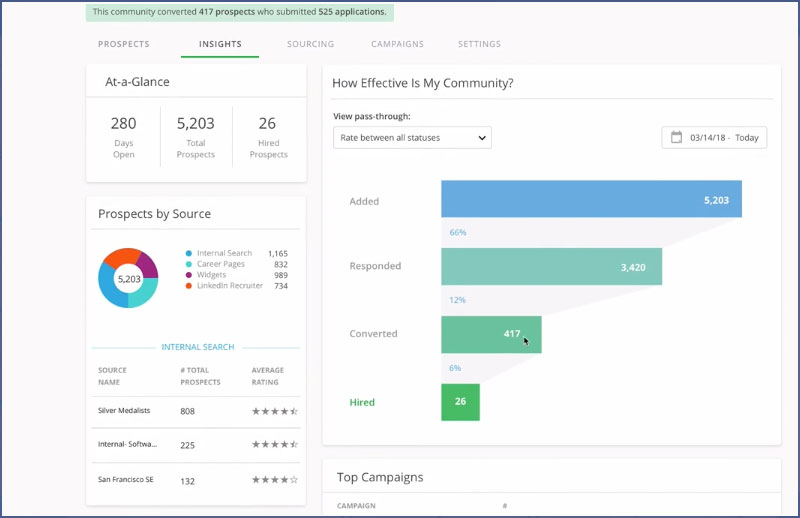Click the blue Internal Search legend dot
Viewport: 800px width, 518px height.
point(189,254)
